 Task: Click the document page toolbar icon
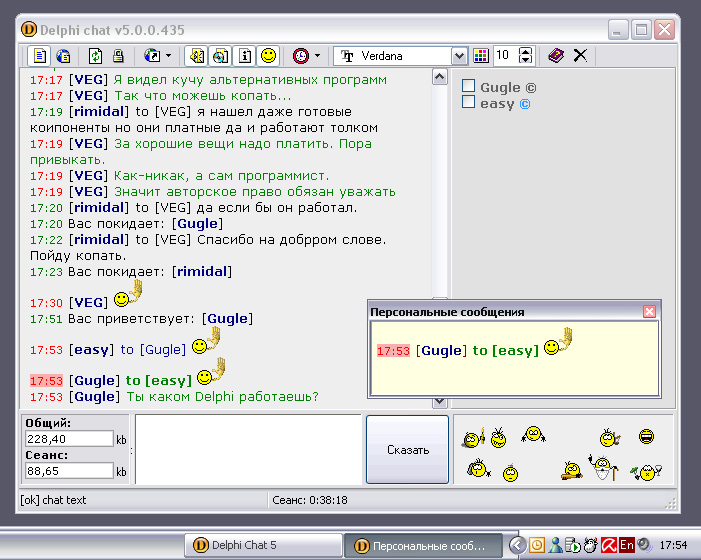click(39, 56)
